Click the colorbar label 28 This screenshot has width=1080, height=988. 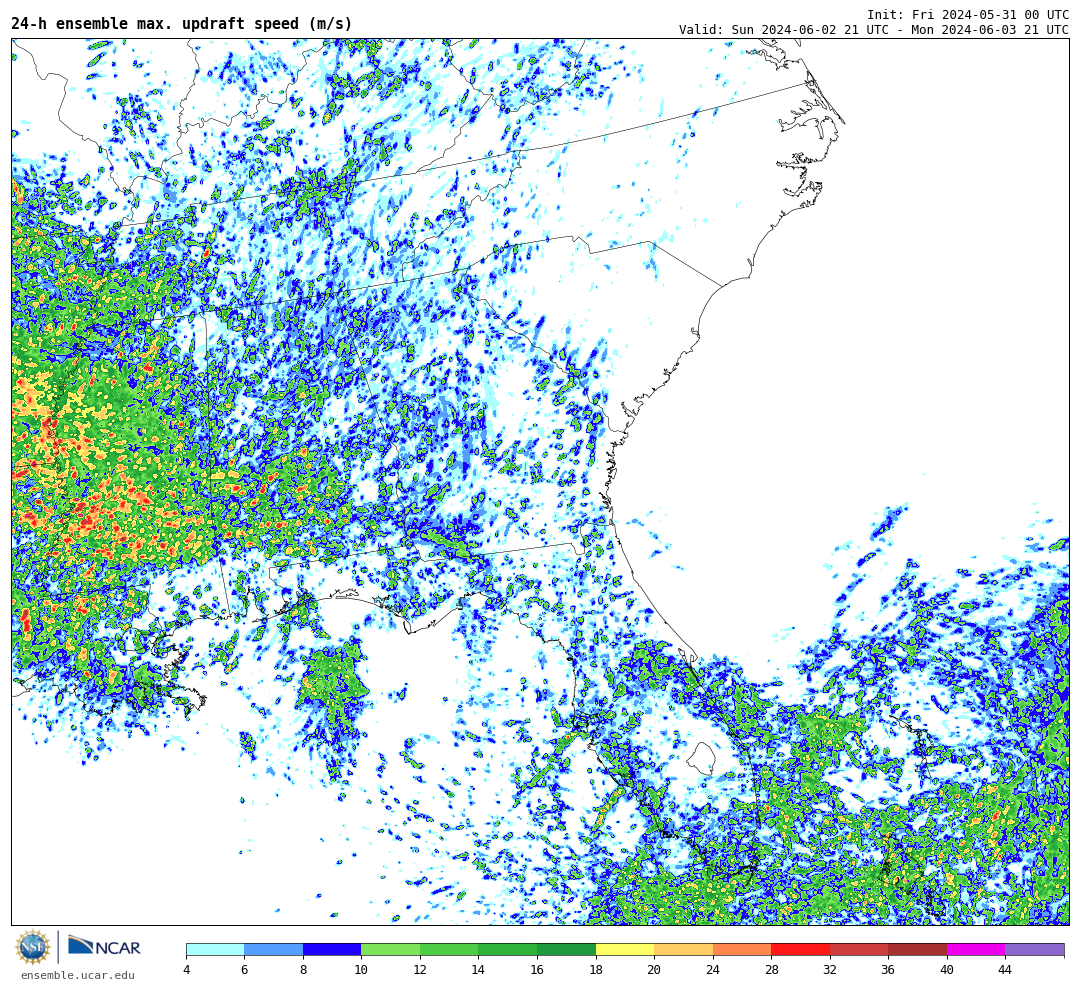pyautogui.click(x=771, y=969)
